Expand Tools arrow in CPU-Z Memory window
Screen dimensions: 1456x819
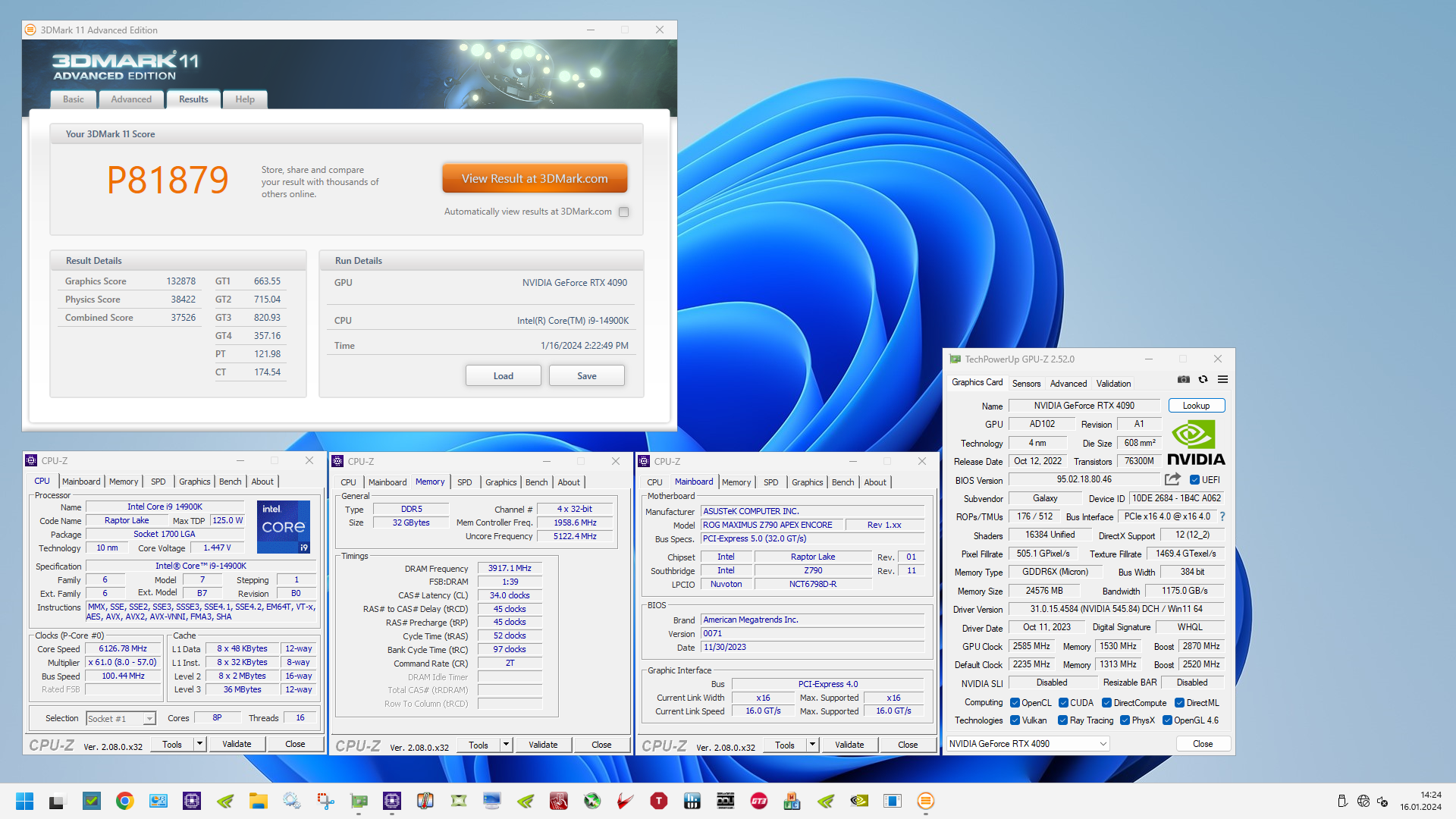click(506, 745)
